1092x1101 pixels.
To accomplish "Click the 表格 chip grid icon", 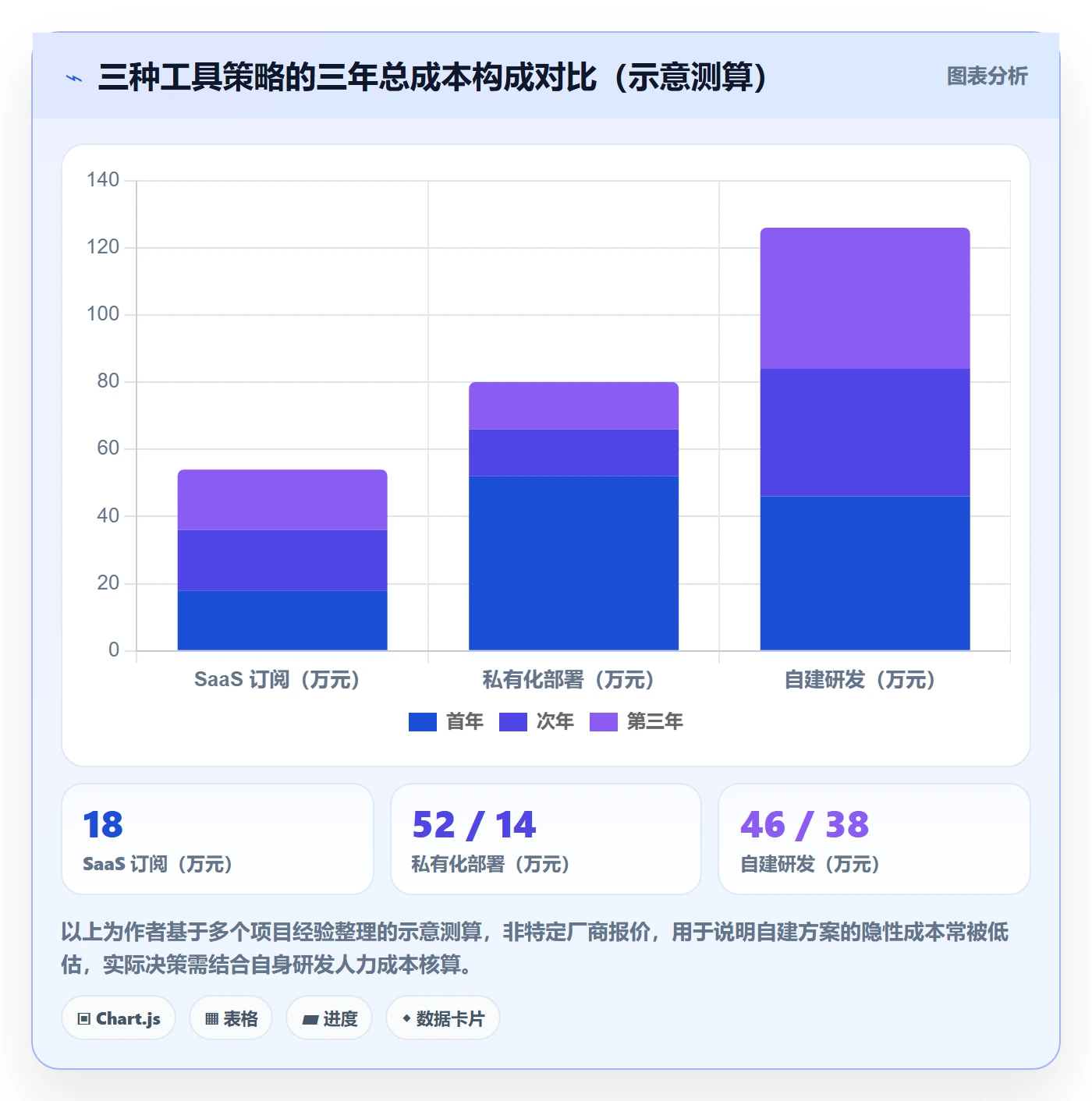I will click(211, 1019).
